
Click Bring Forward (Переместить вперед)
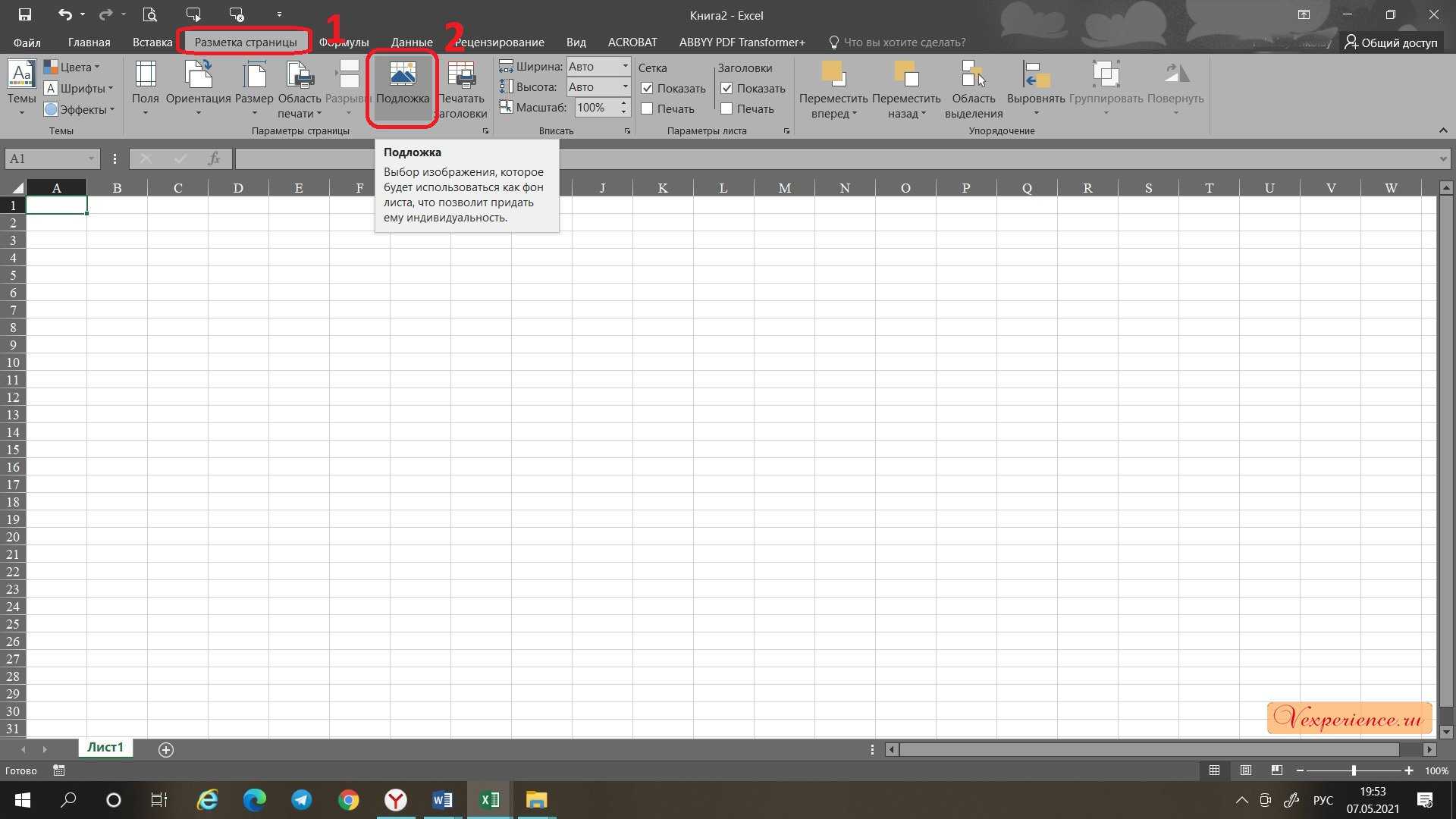[x=833, y=89]
